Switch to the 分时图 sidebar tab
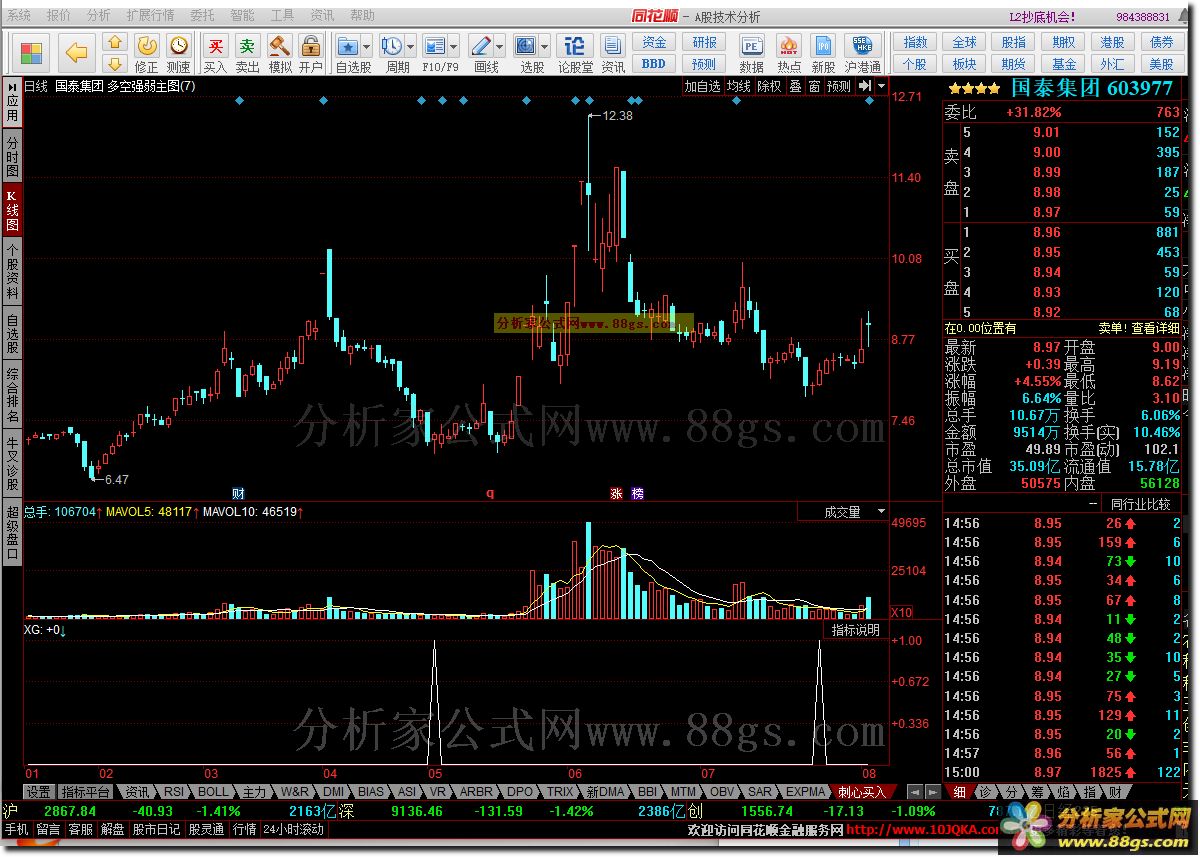This screenshot has width=1200, height=857. tap(12, 157)
